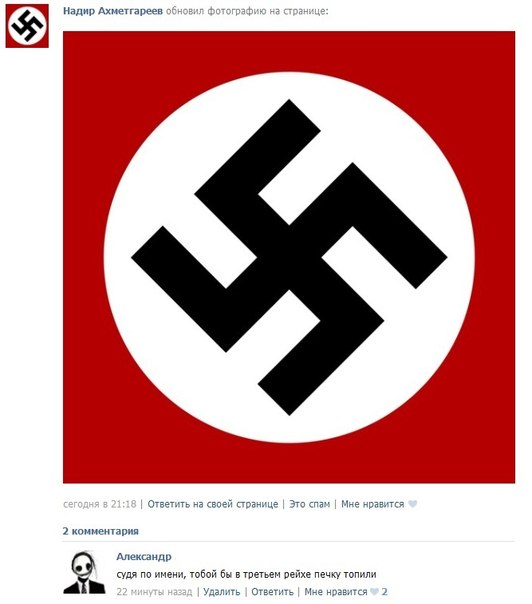Open the large posted photo
This screenshot has width=532, height=604.
[289, 257]
